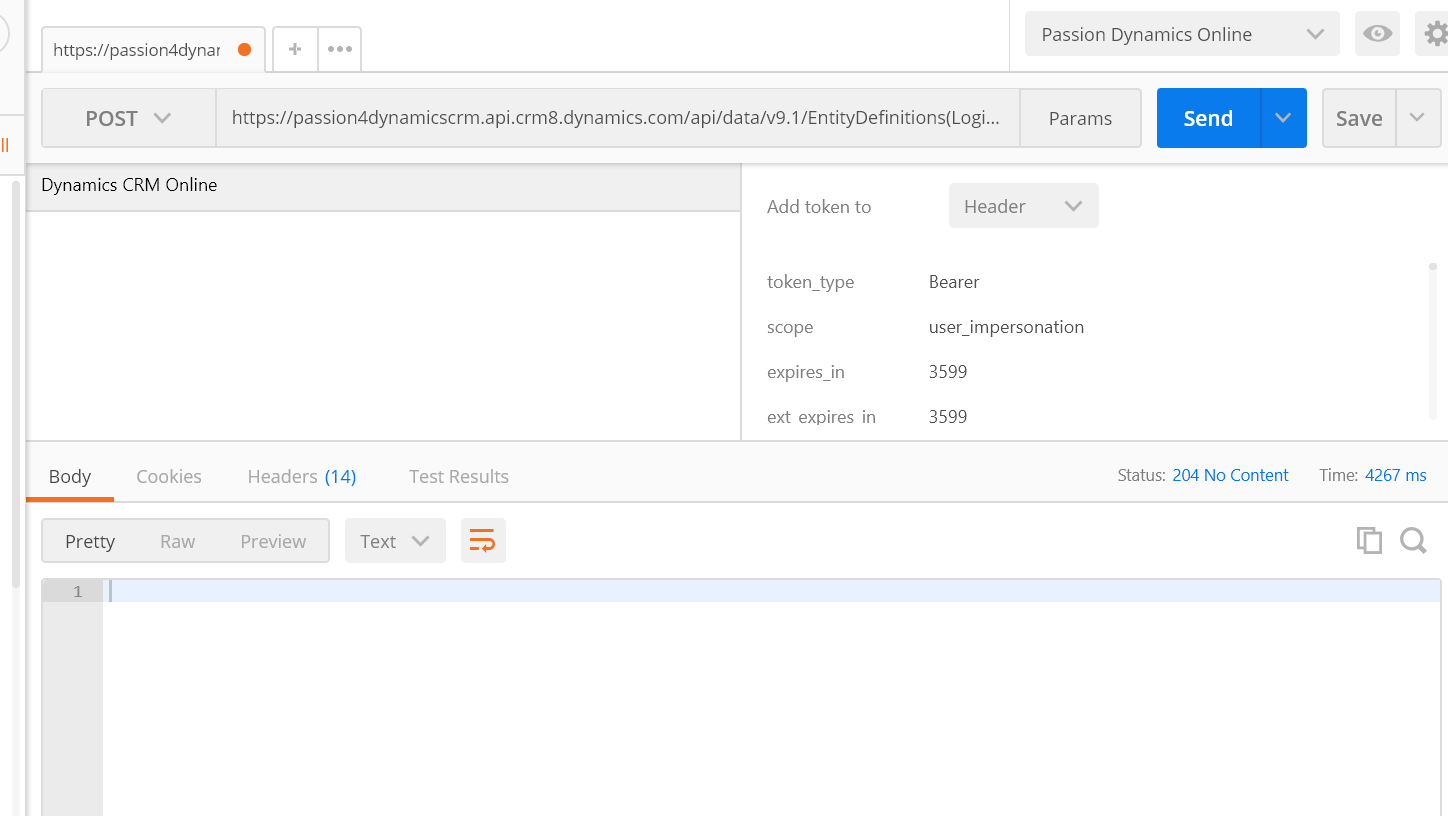Viewport: 1448px width, 816px height.
Task: Click the blue Send button
Action: coord(1208,118)
